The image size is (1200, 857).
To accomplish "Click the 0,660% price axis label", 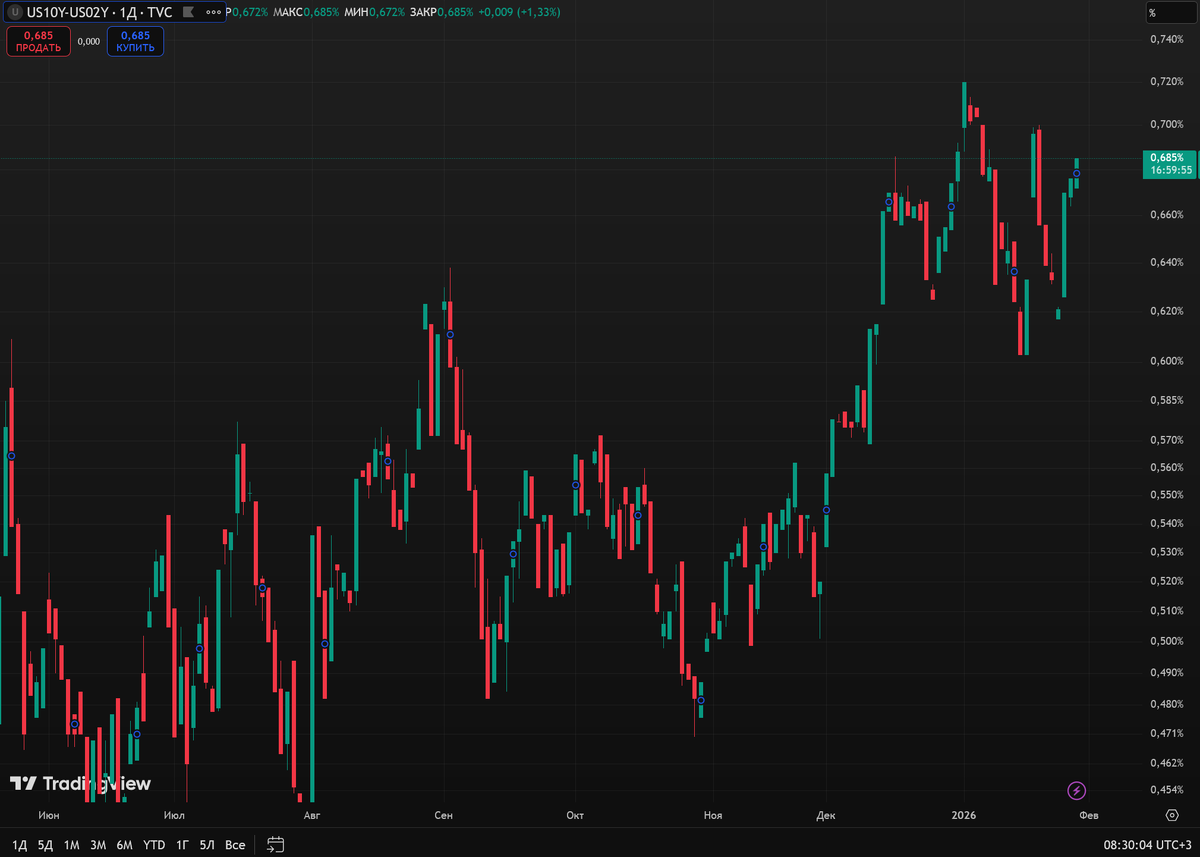I will click(x=1166, y=215).
